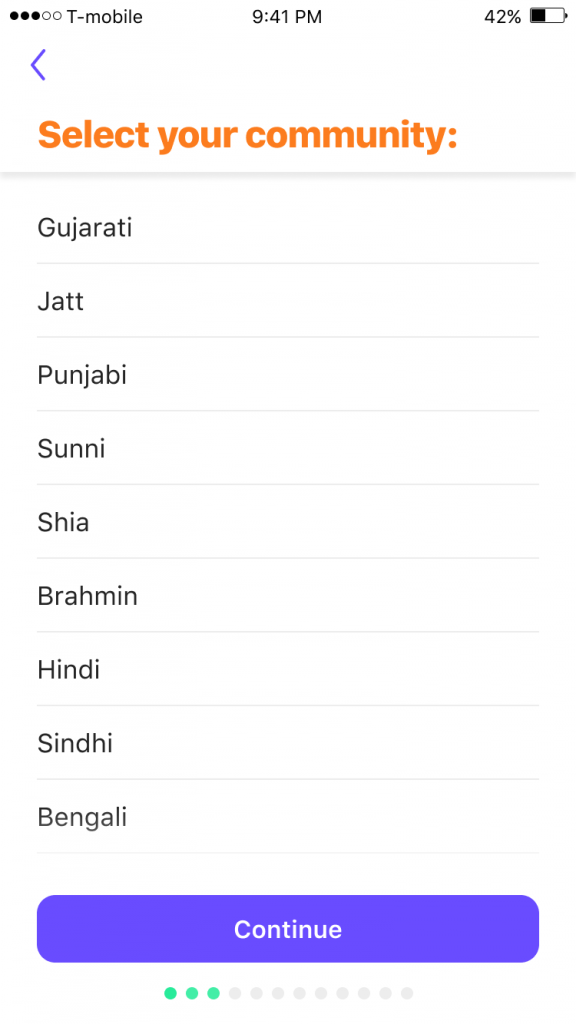This screenshot has height=1024, width=576.
Task: Tap the first green progress dot
Action: [x=170, y=993]
